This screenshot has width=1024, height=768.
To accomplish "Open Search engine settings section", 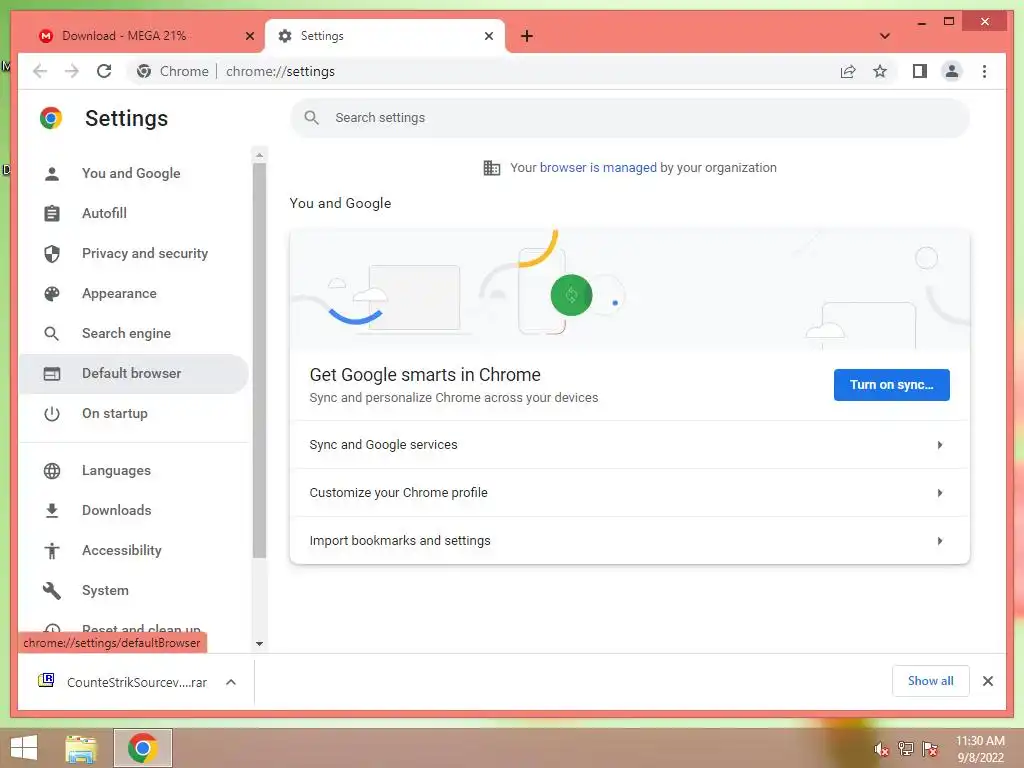I will [133, 333].
